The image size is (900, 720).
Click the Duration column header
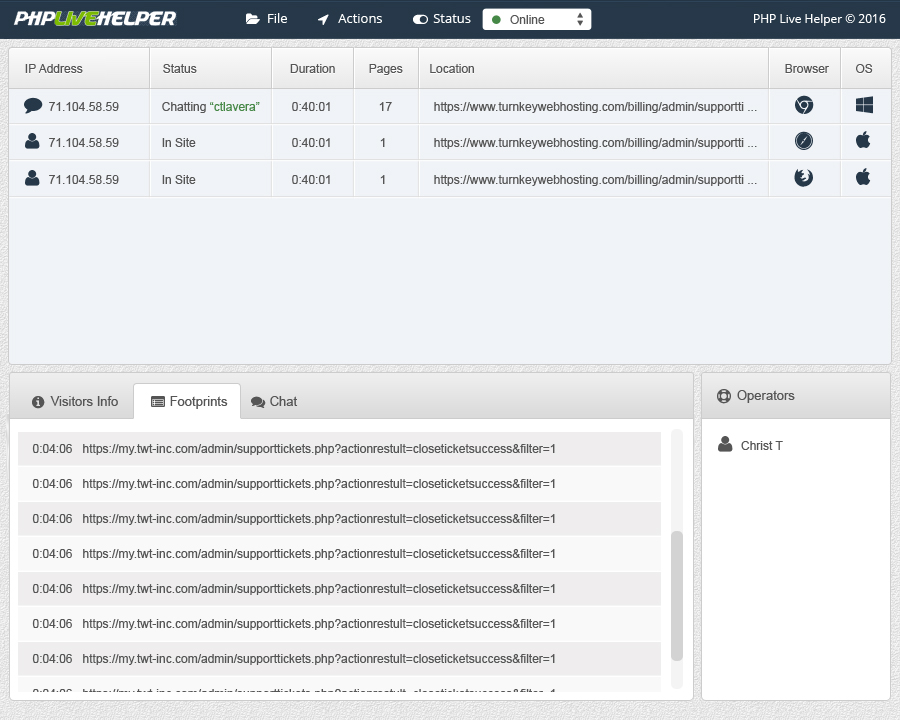pos(312,69)
